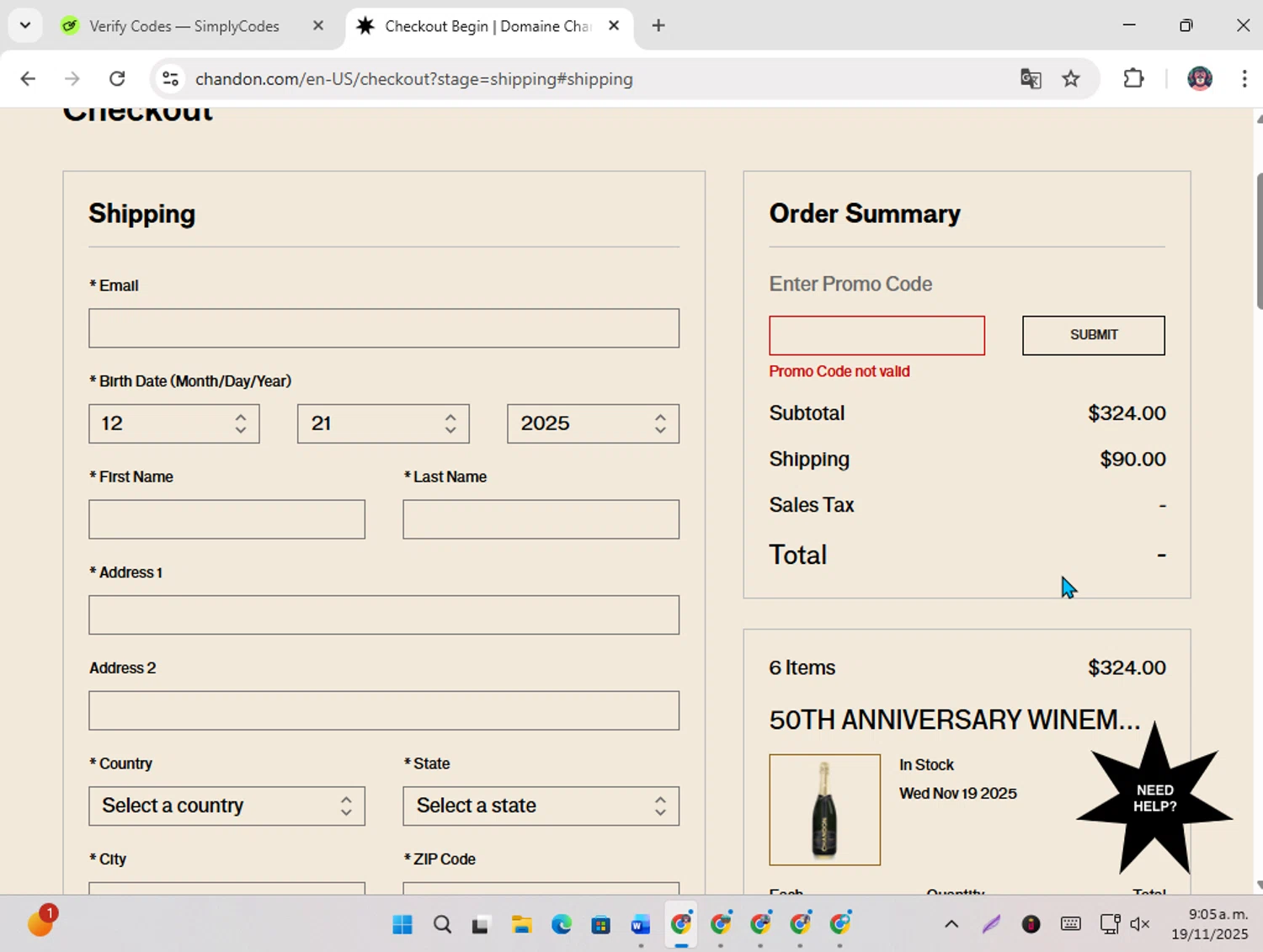Click the active Chrome taskbar icon

pos(680,924)
